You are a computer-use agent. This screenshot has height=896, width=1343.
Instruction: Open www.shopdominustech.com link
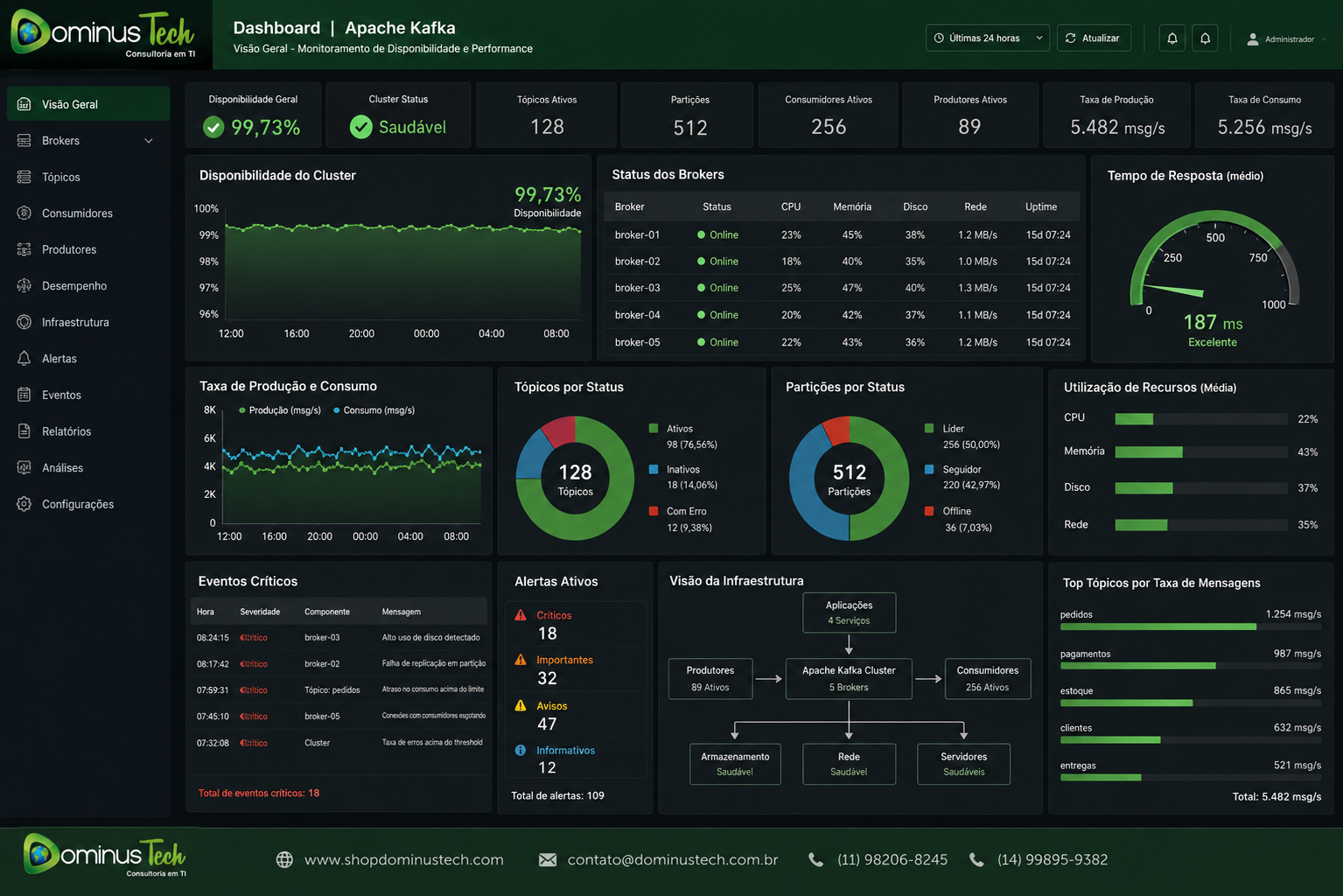(x=404, y=860)
